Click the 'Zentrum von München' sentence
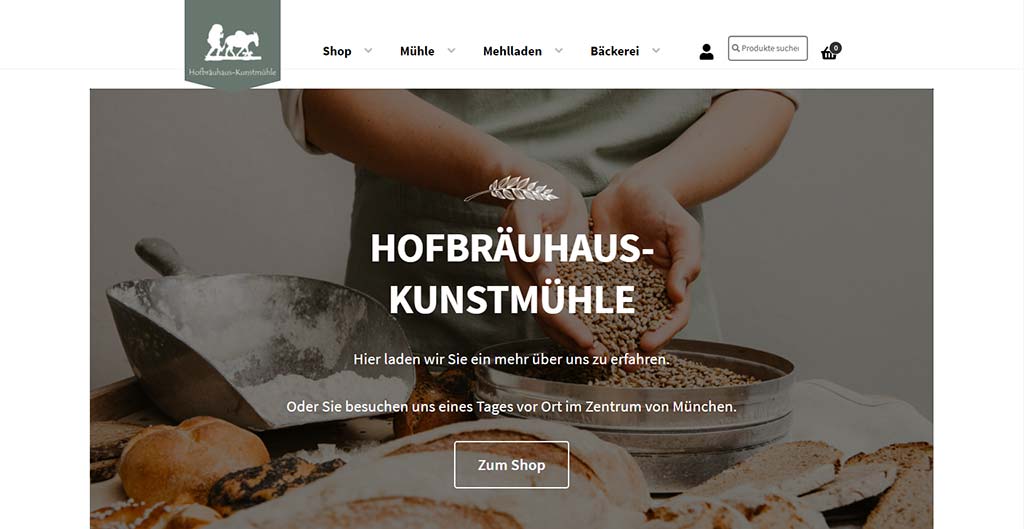Viewport: 1024px width, 529px height. (511, 406)
